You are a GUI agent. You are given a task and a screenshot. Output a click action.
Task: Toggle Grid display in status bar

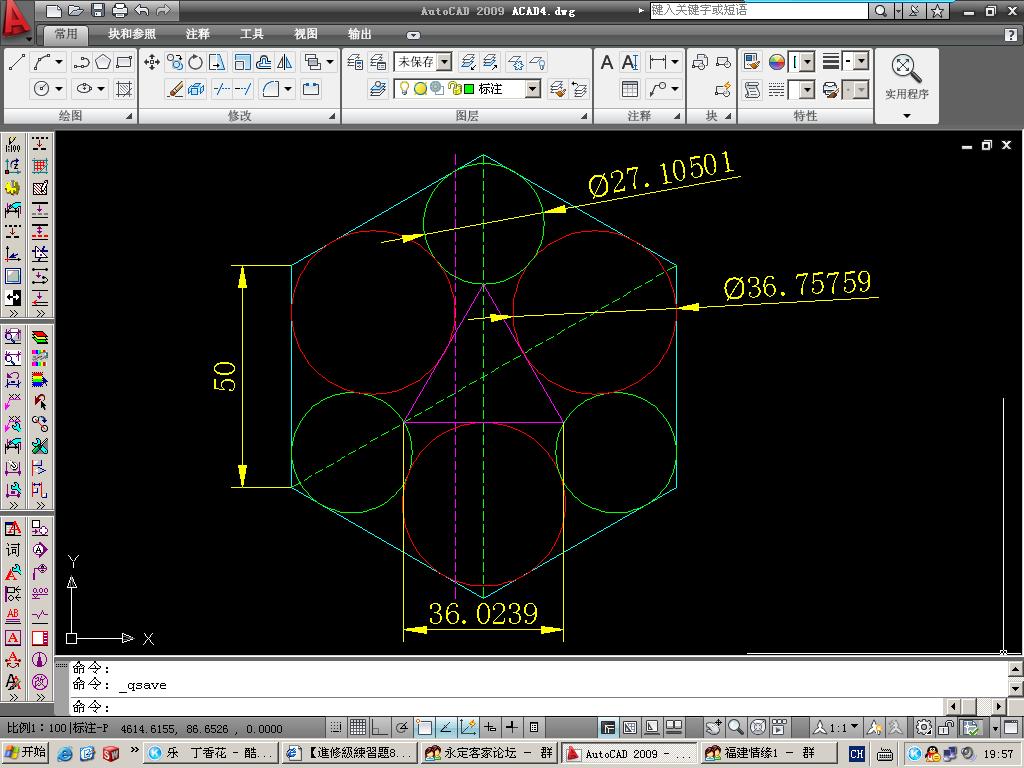[357, 727]
